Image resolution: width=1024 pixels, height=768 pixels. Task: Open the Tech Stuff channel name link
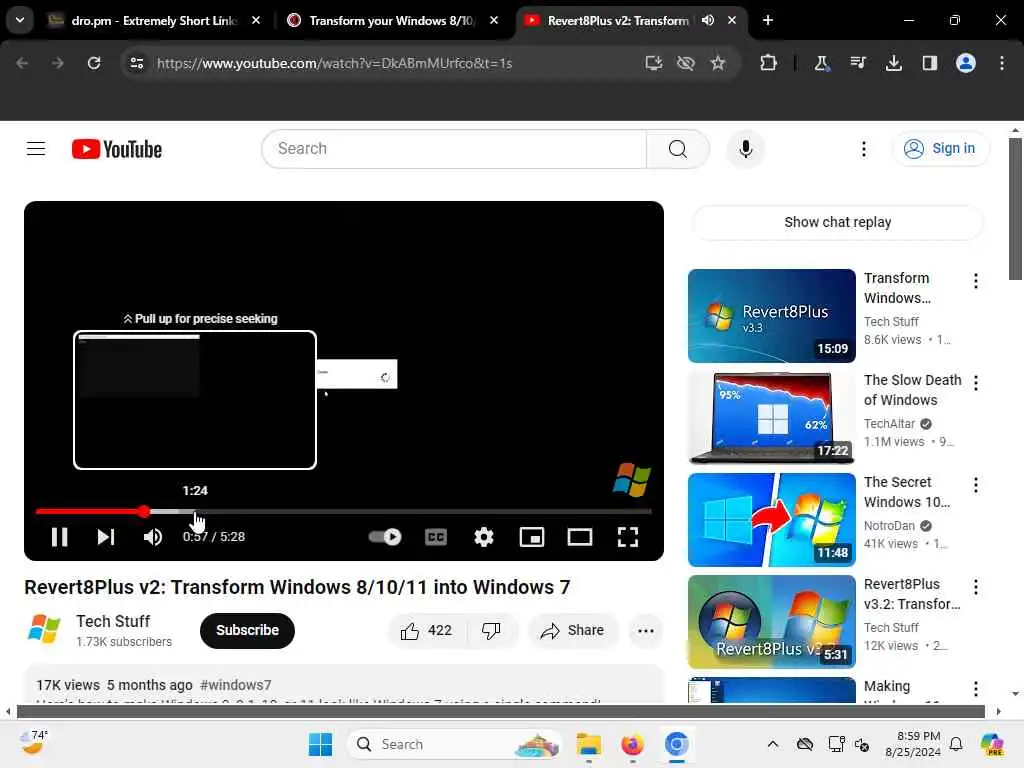(113, 621)
